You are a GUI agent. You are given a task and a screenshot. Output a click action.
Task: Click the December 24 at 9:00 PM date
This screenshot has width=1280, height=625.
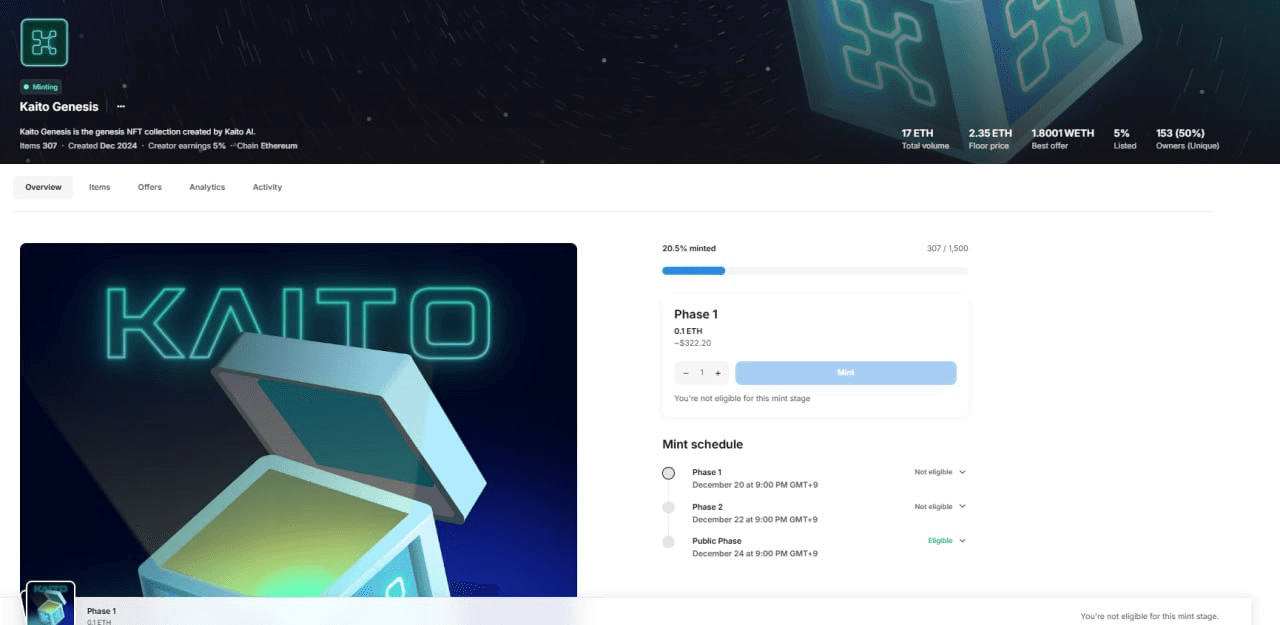(x=755, y=554)
